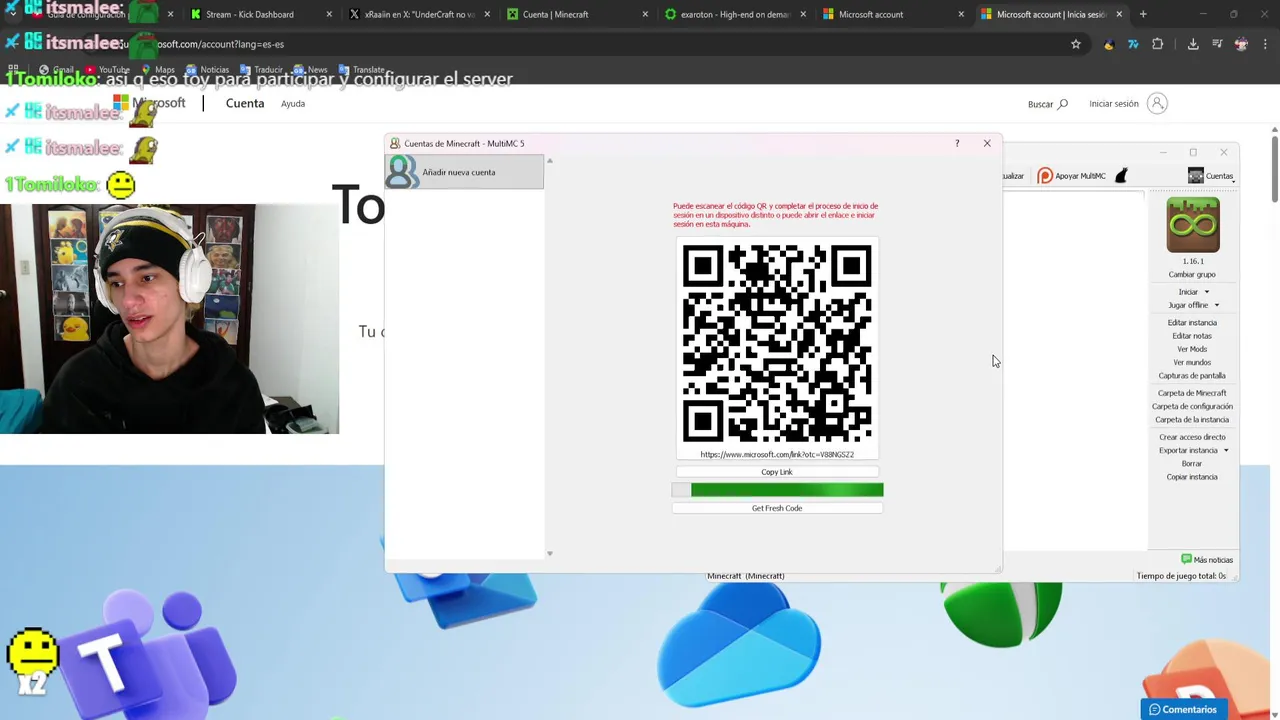Open the browser downloads icon
This screenshot has height=720, width=1280.
click(1193, 44)
